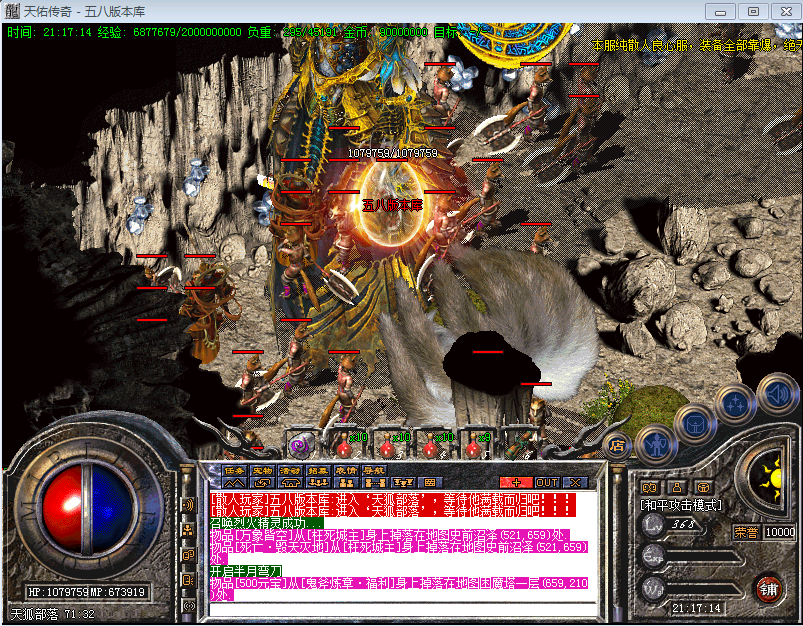Click the mask icon above attack mode
Image resolution: width=803 pixels, height=626 pixels.
tap(650, 487)
